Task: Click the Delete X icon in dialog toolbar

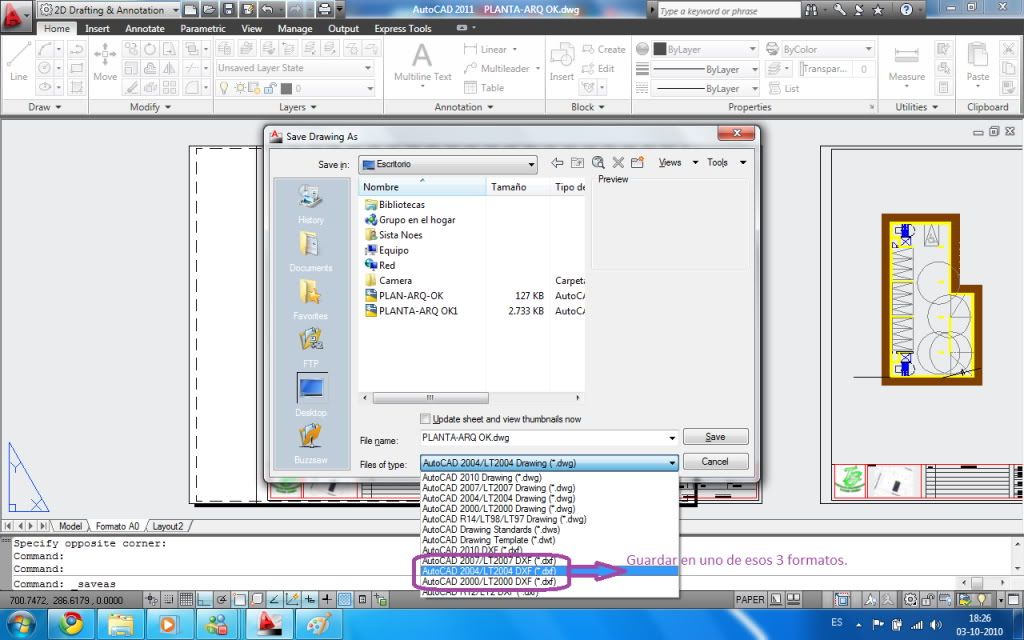Action: tap(618, 163)
